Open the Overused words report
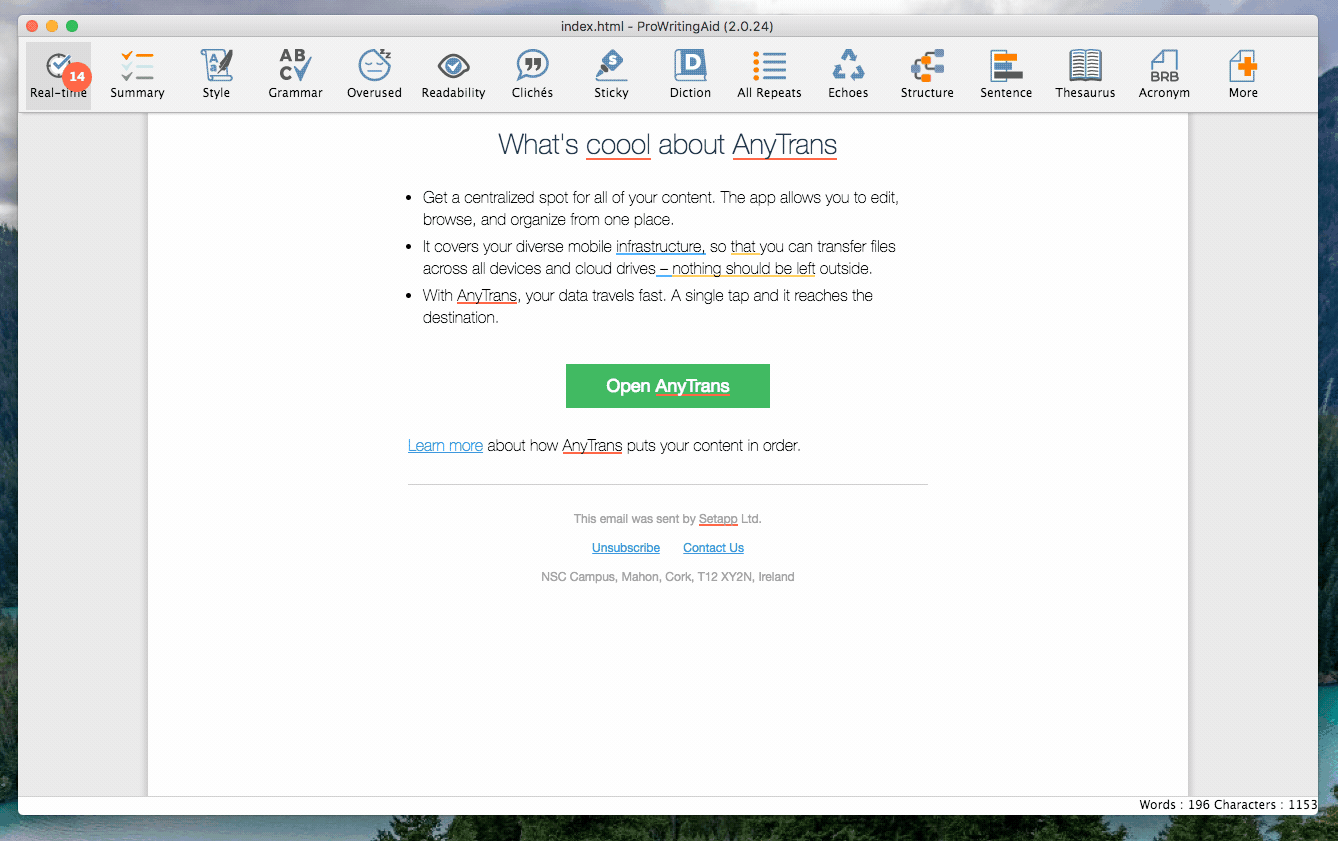Image resolution: width=1338 pixels, height=841 pixels. click(374, 76)
